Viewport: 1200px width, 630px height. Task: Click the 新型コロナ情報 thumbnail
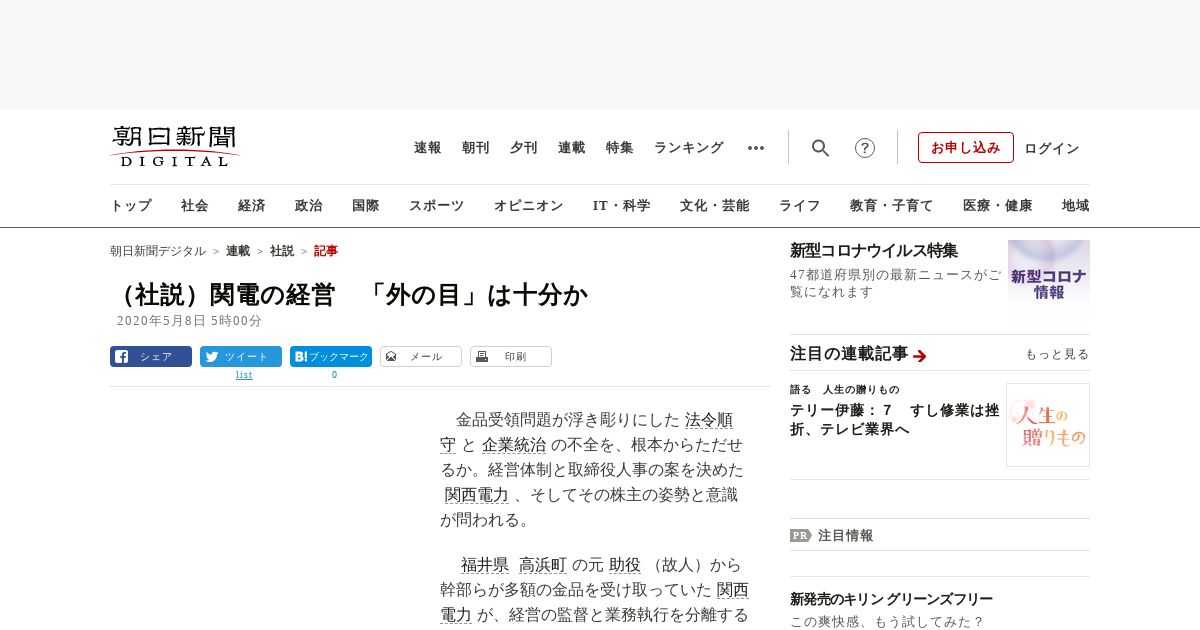(1049, 280)
